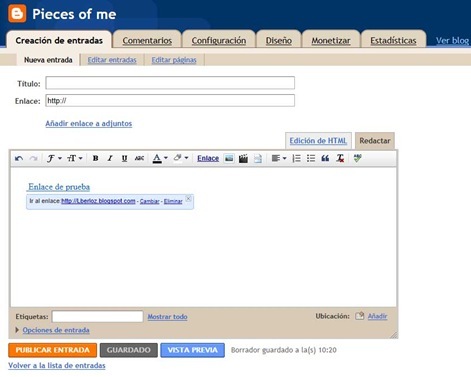This screenshot has height=377, width=471.
Task: Open the Comentarios tab
Action: [147, 41]
